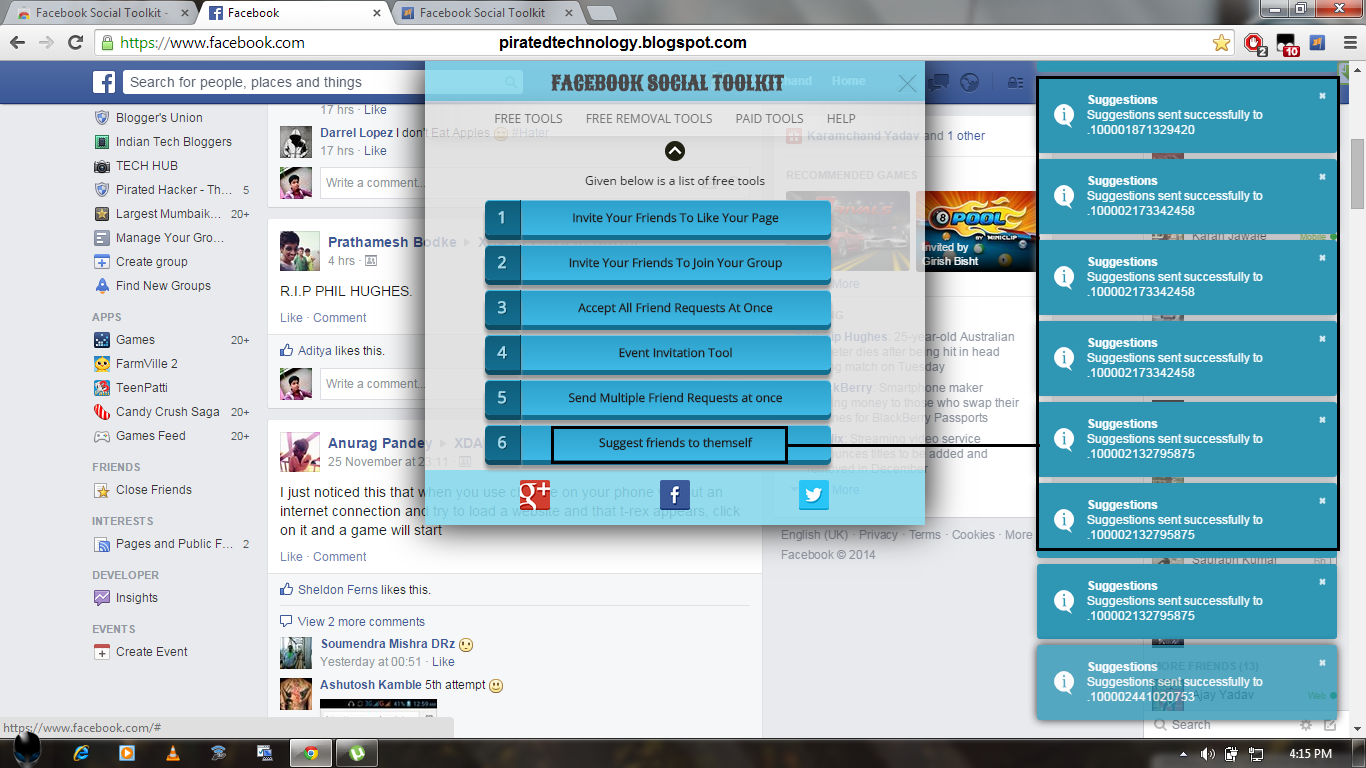Image resolution: width=1366 pixels, height=768 pixels.
Task: Open the orange flag extension icon
Action: 1318,43
